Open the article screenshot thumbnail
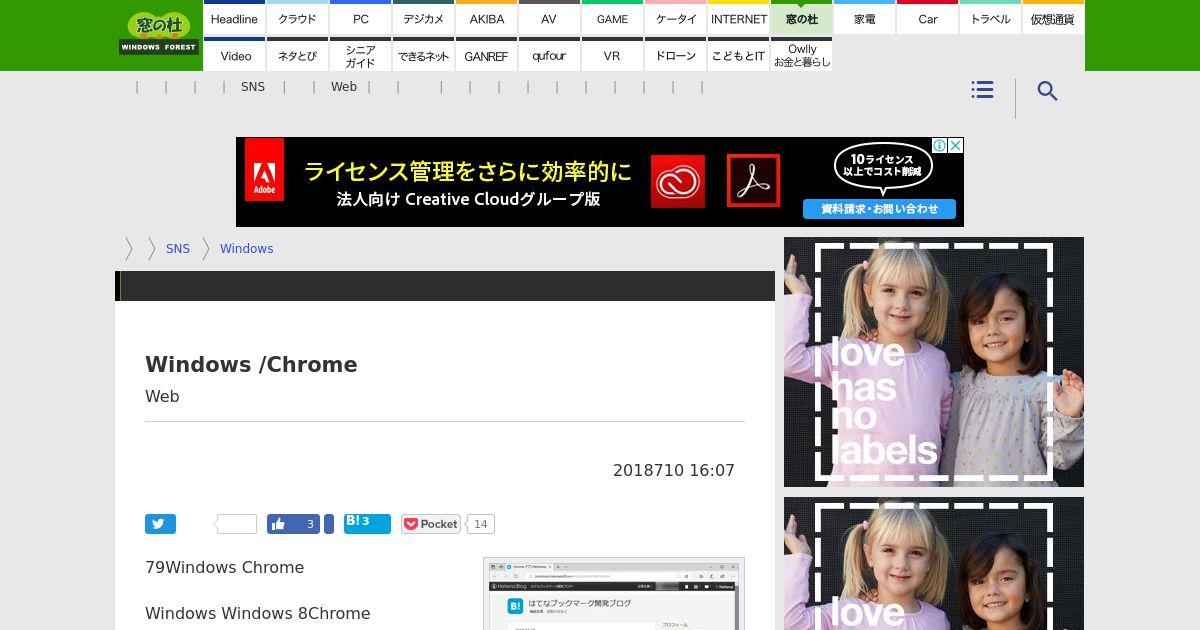This screenshot has width=1200, height=630. pyautogui.click(x=614, y=594)
